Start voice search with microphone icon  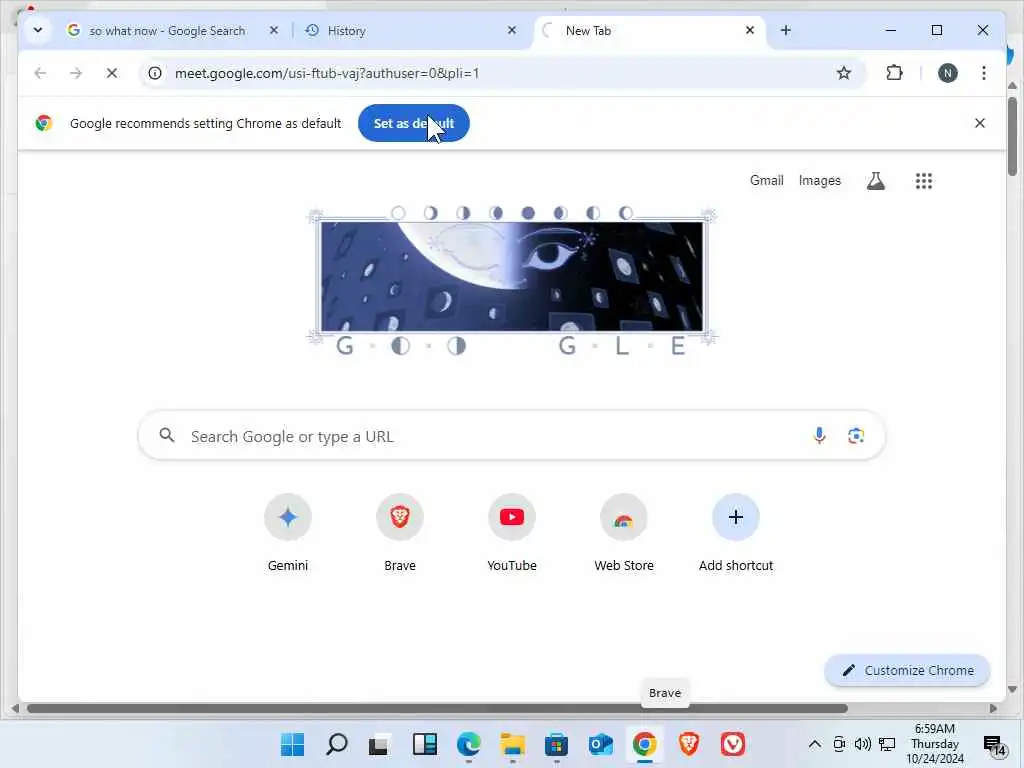pyautogui.click(x=819, y=436)
